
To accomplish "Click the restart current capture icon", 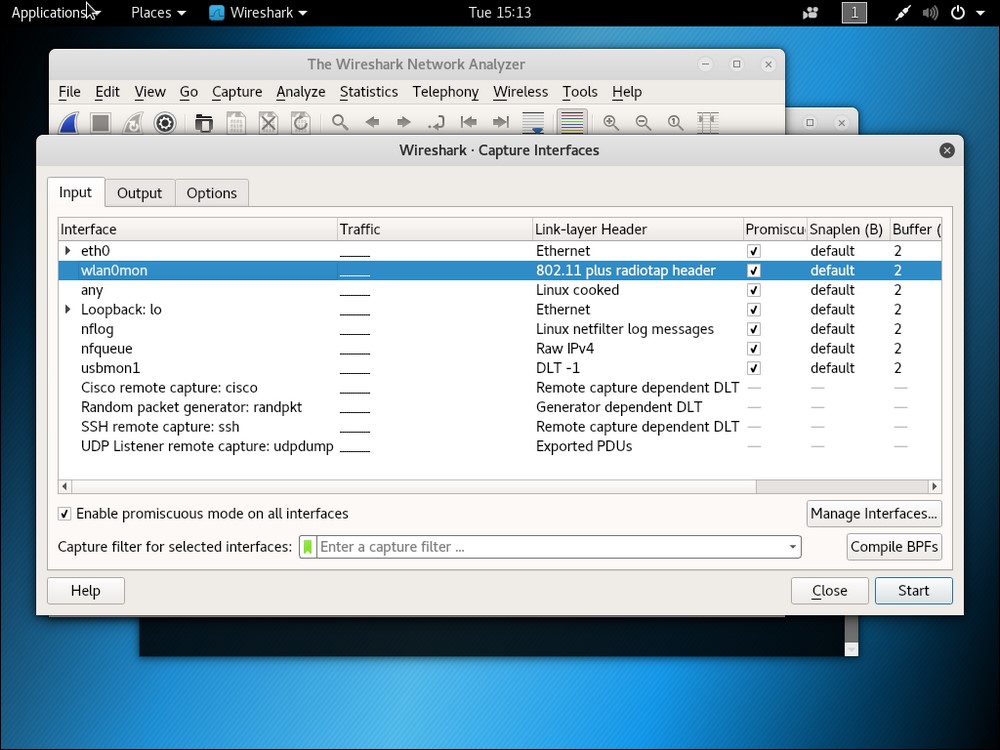I will click(x=133, y=122).
